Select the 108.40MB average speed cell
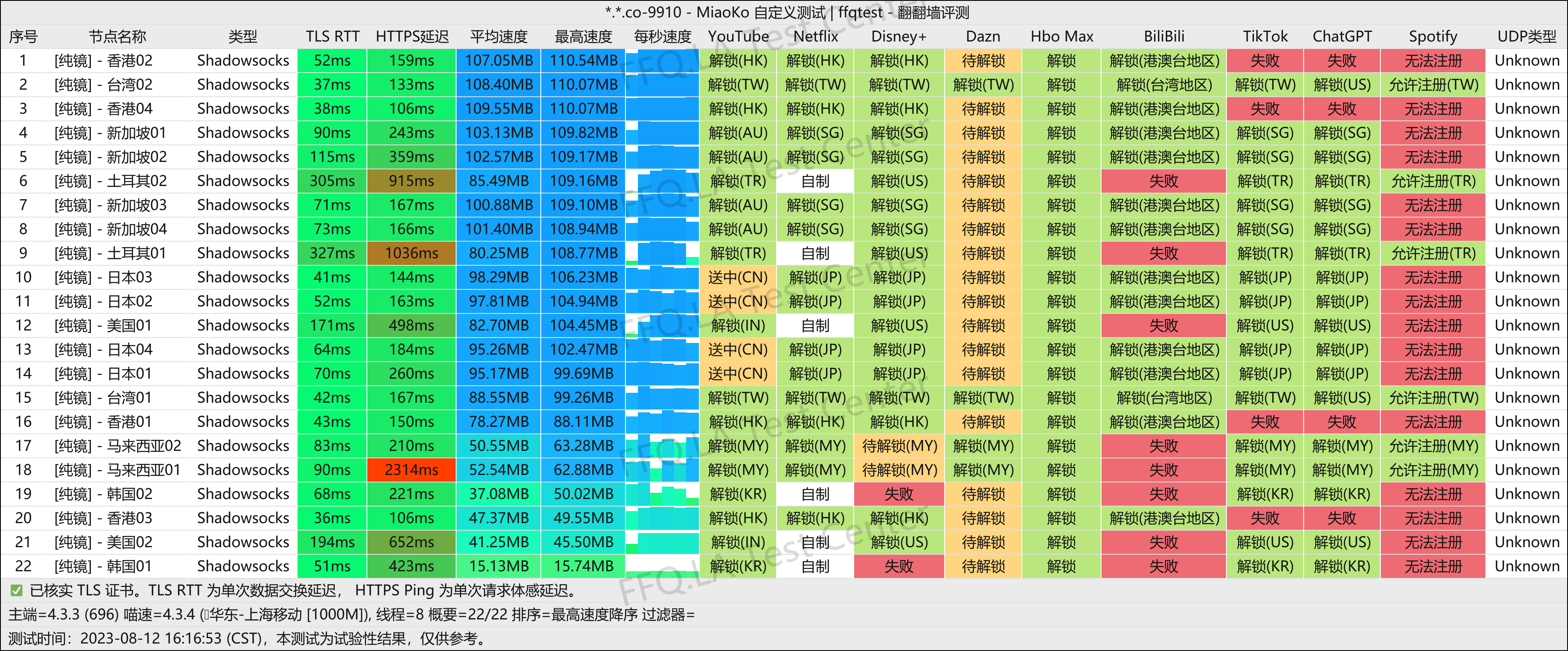This screenshot has width=1568, height=651. tap(498, 85)
